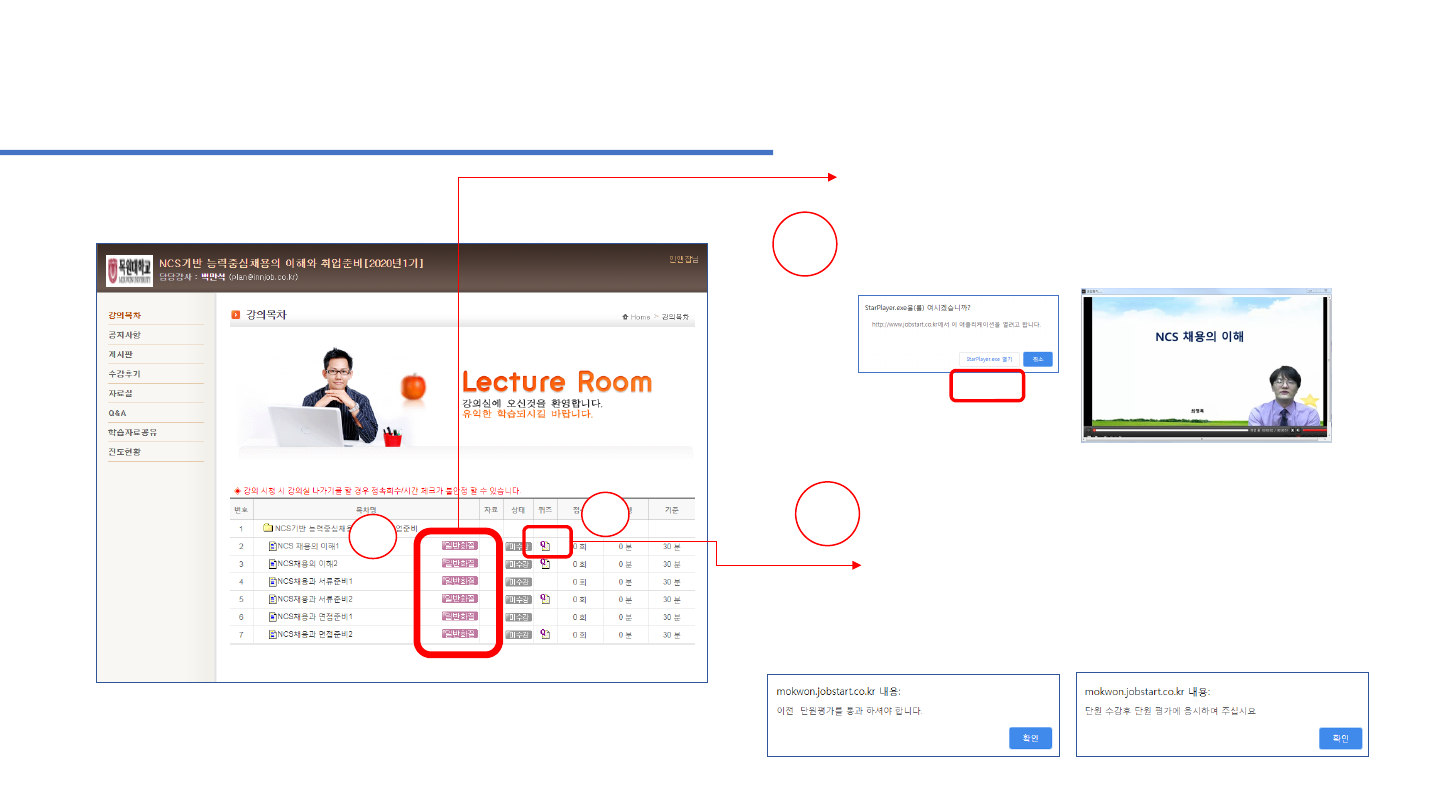
Task: Click the 일반화질 badge for NCS채용과 서류준비1
Action: click(460, 581)
